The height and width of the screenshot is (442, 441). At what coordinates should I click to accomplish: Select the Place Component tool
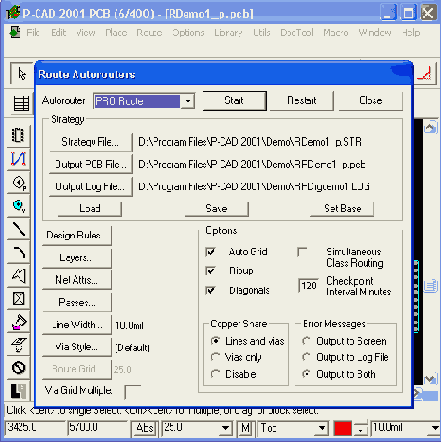point(18,135)
